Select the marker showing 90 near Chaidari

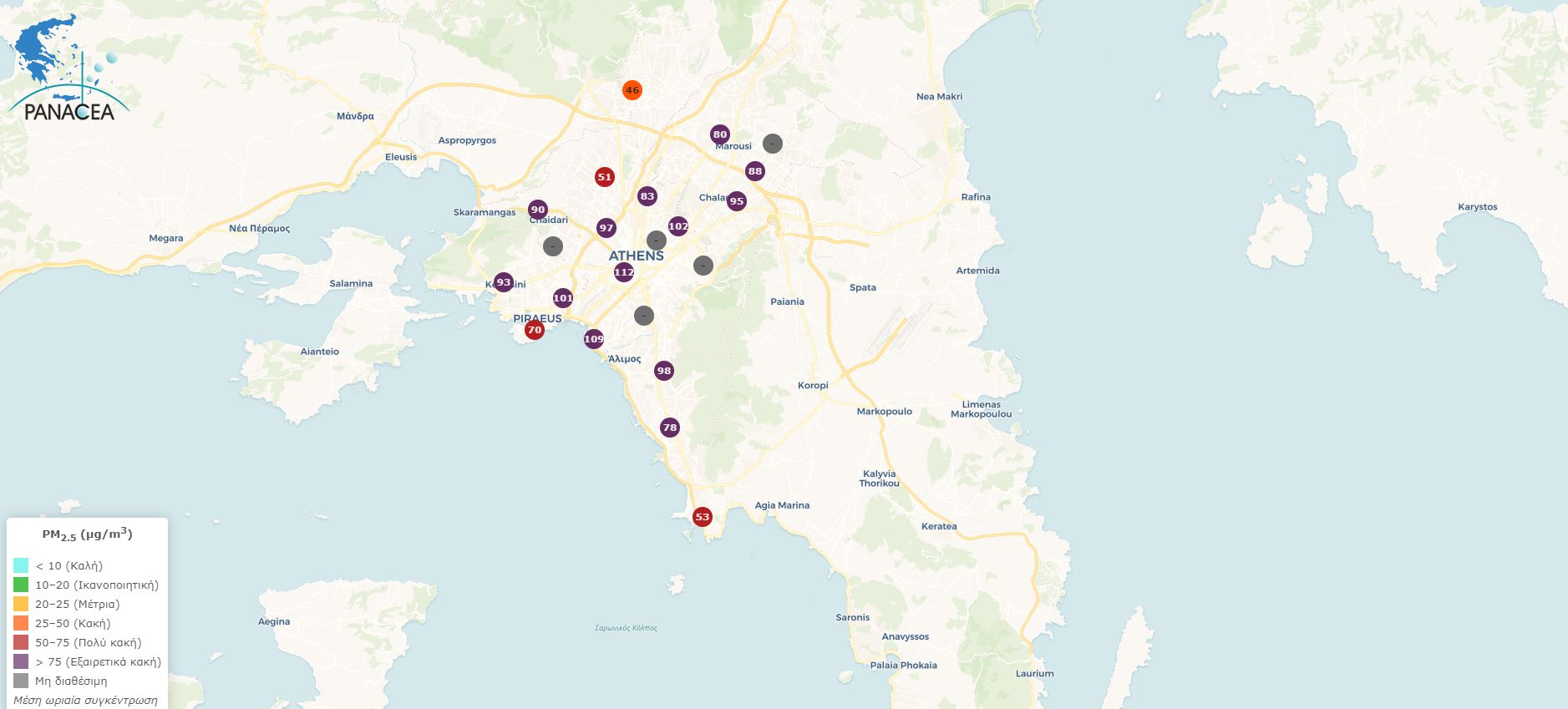click(538, 210)
